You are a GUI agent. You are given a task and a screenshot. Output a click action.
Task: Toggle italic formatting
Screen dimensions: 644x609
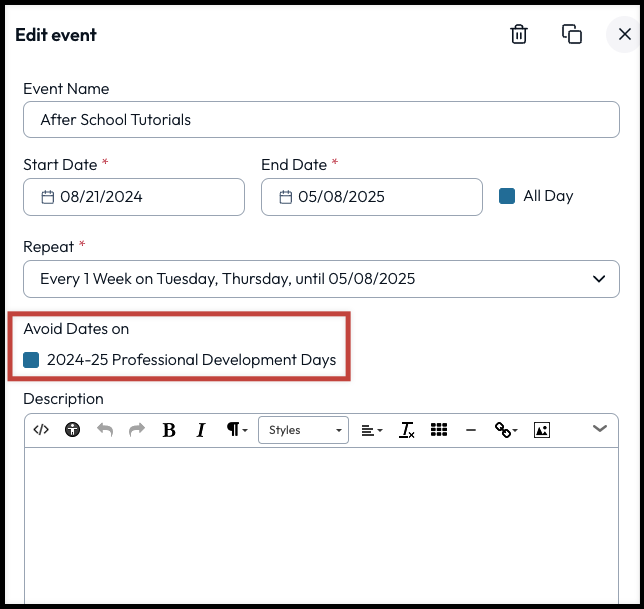point(201,430)
